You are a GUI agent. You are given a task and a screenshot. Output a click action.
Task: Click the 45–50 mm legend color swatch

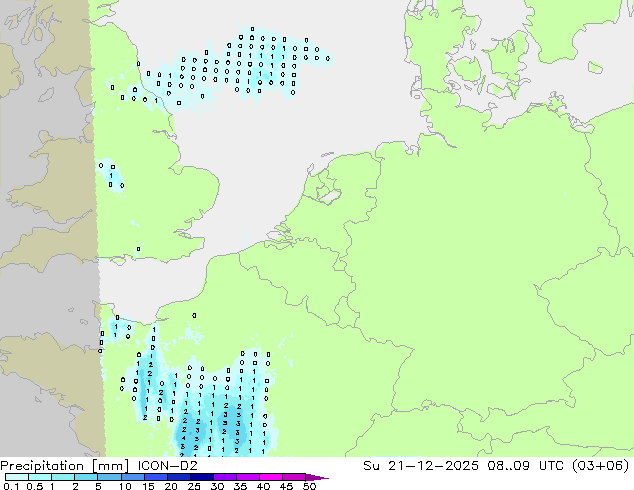[x=294, y=477]
